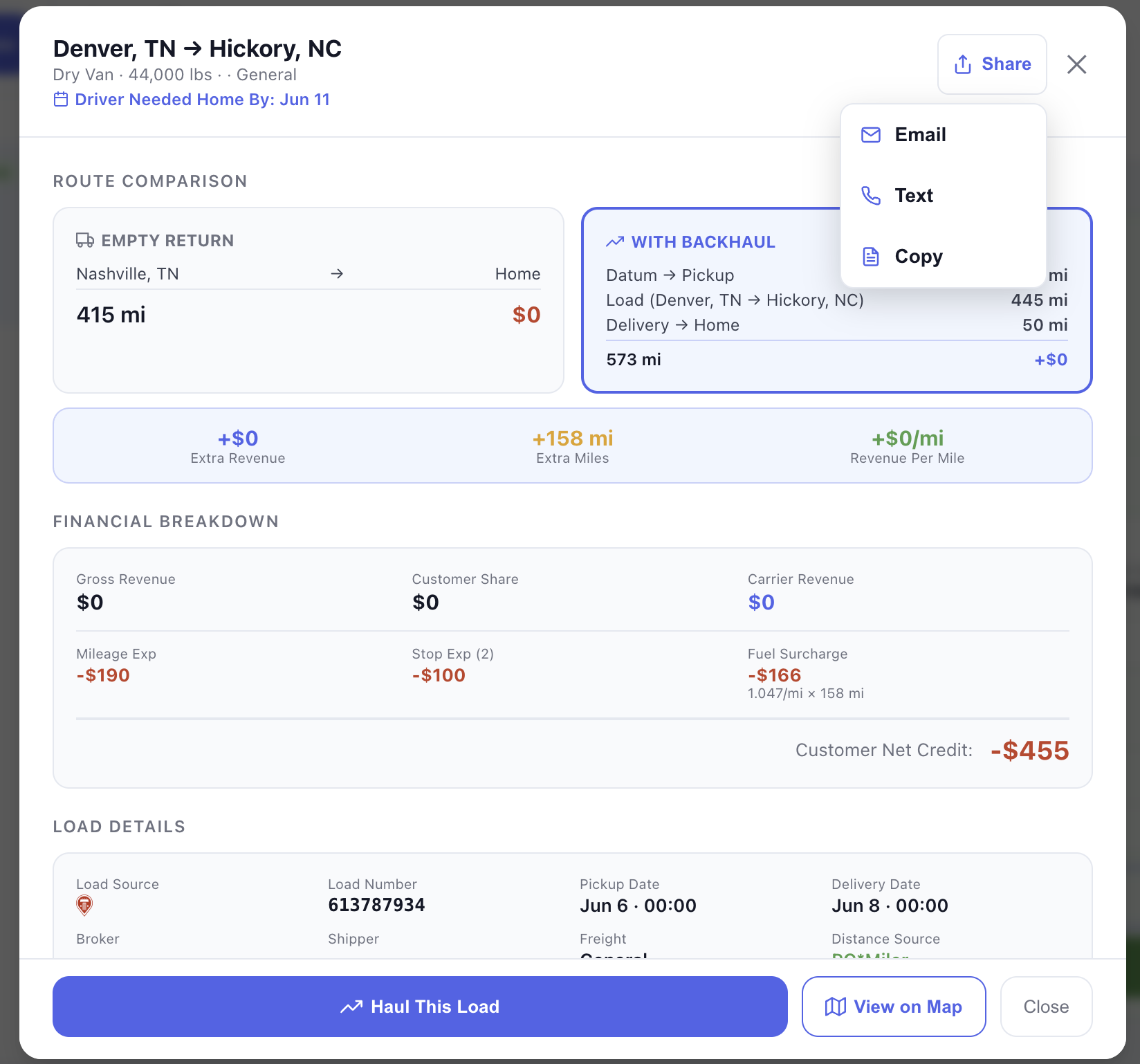Click Driver Needed Home By: Jun 11
Viewport: 1140px width, 1064px height.
tap(202, 100)
